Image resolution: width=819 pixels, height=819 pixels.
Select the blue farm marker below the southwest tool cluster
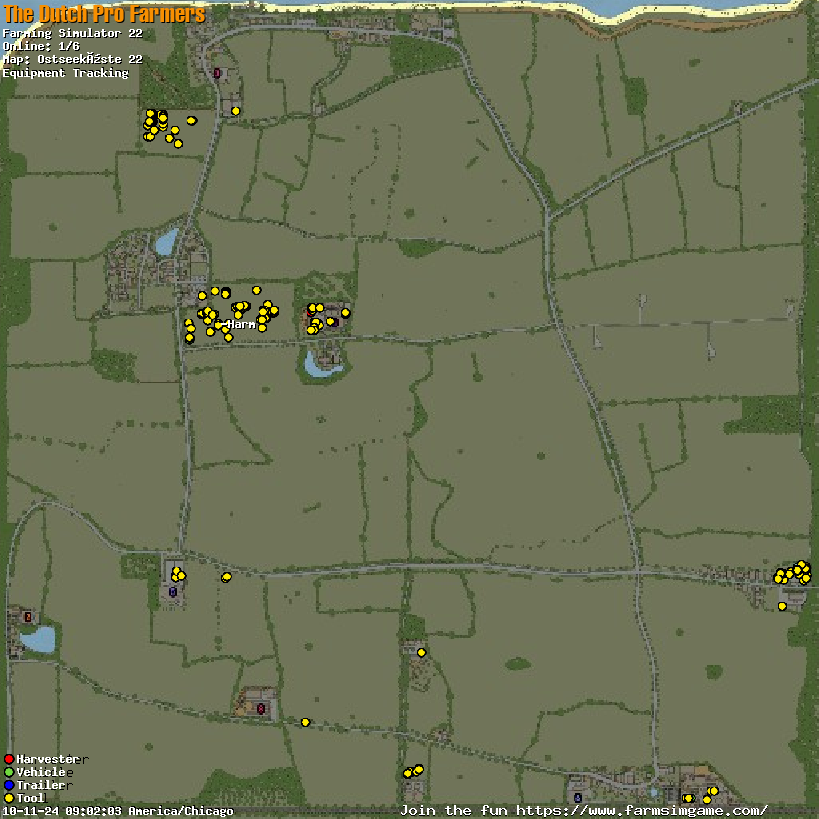(172, 592)
